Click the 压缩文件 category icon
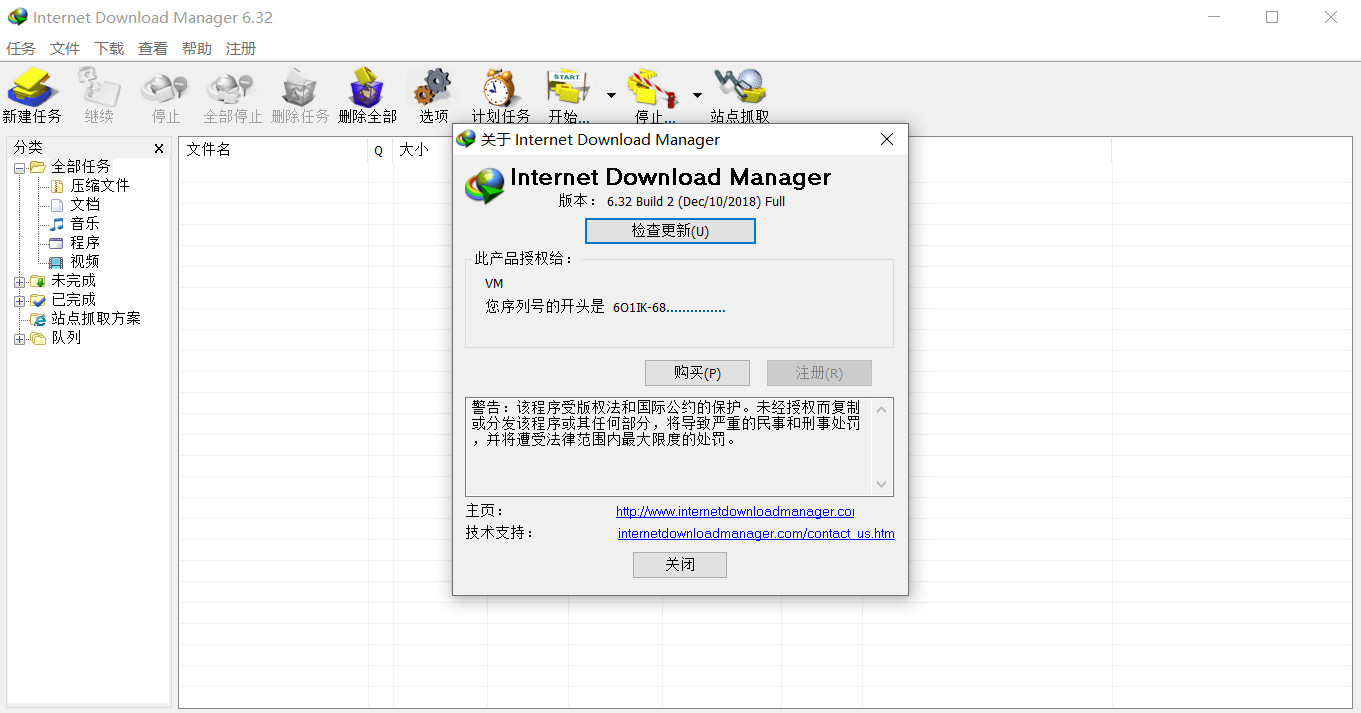The height and width of the screenshot is (713, 1361). coord(57,186)
